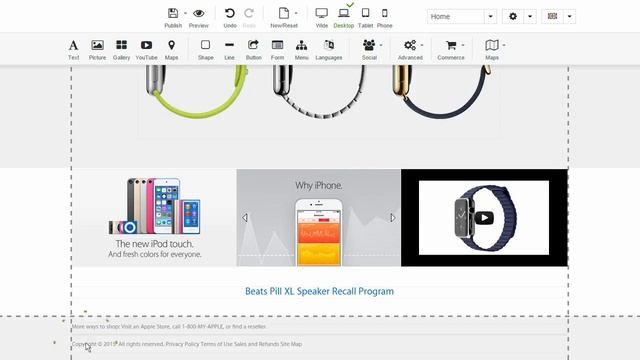Click the Site Map footer link
Viewport: 640px width, 360px height.
[291, 344]
